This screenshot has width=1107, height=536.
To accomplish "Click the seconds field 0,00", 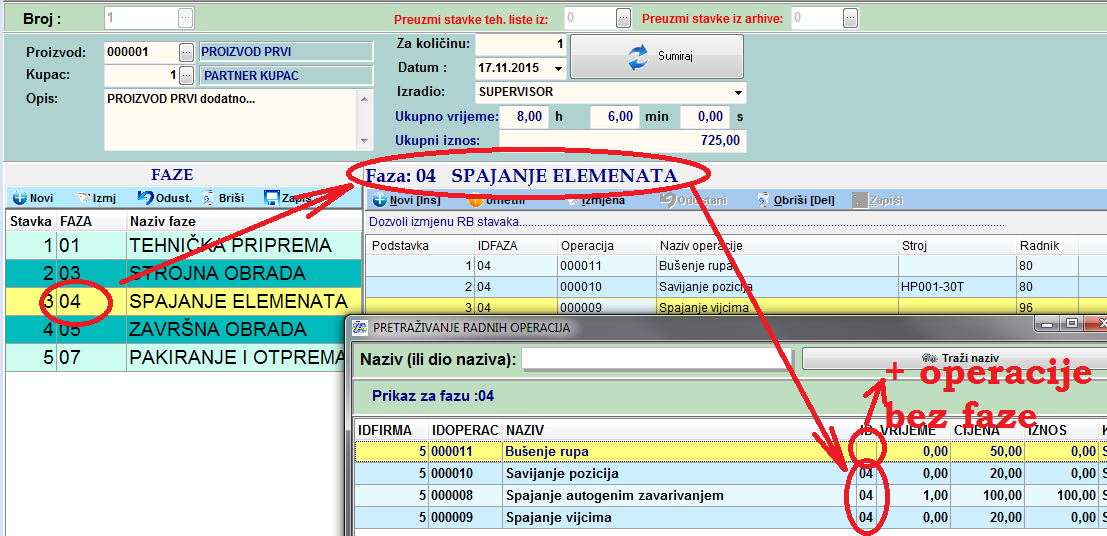I will (705, 117).
